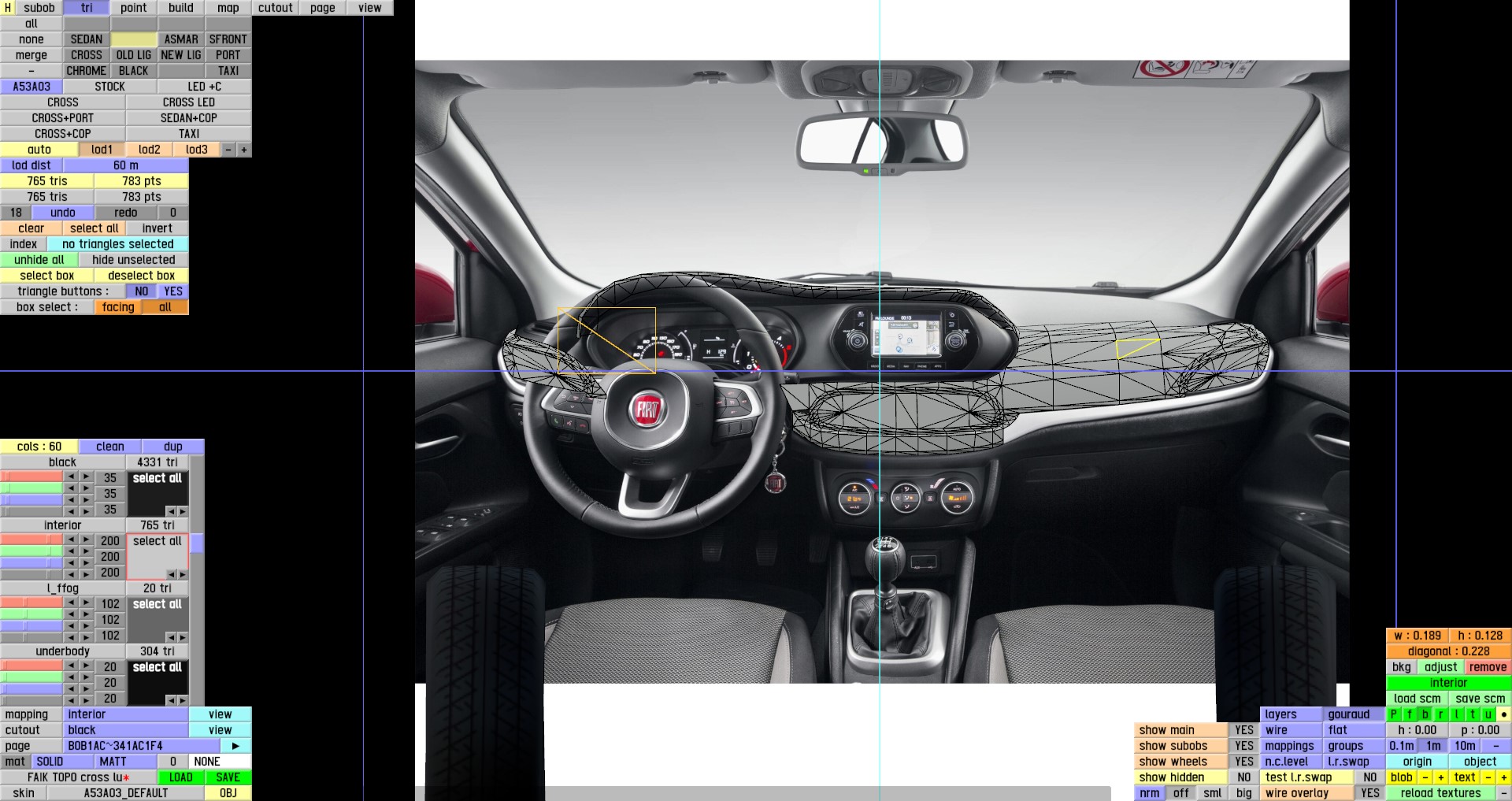Switch to the tri tab
This screenshot has width=1512, height=801.
pyautogui.click(x=87, y=8)
